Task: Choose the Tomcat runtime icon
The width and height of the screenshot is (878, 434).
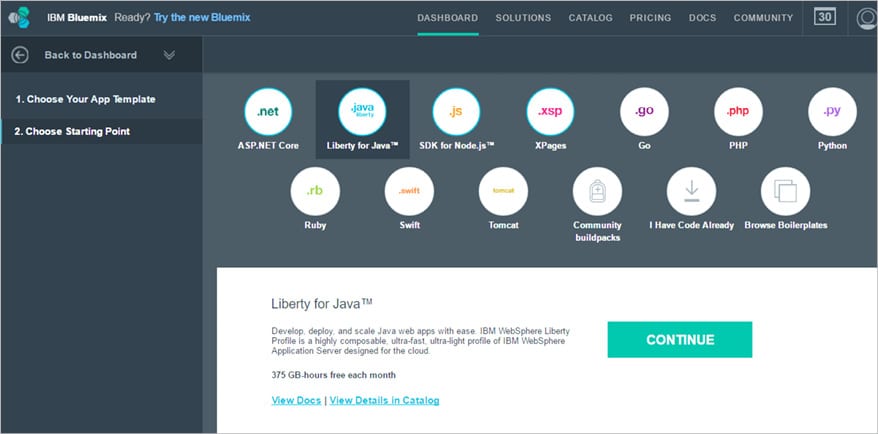Action: [x=503, y=192]
